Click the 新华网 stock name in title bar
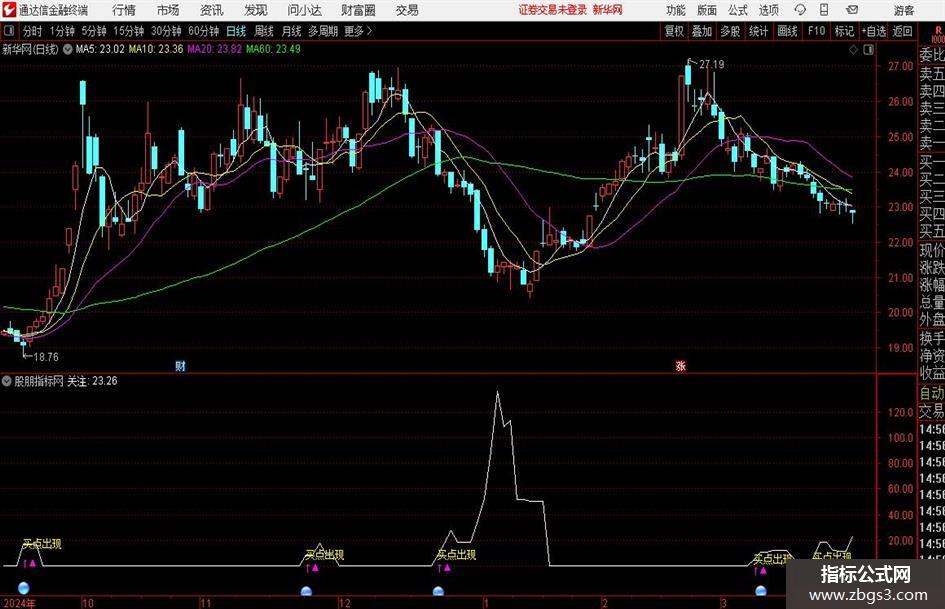This screenshot has width=945, height=609. pyautogui.click(x=608, y=10)
